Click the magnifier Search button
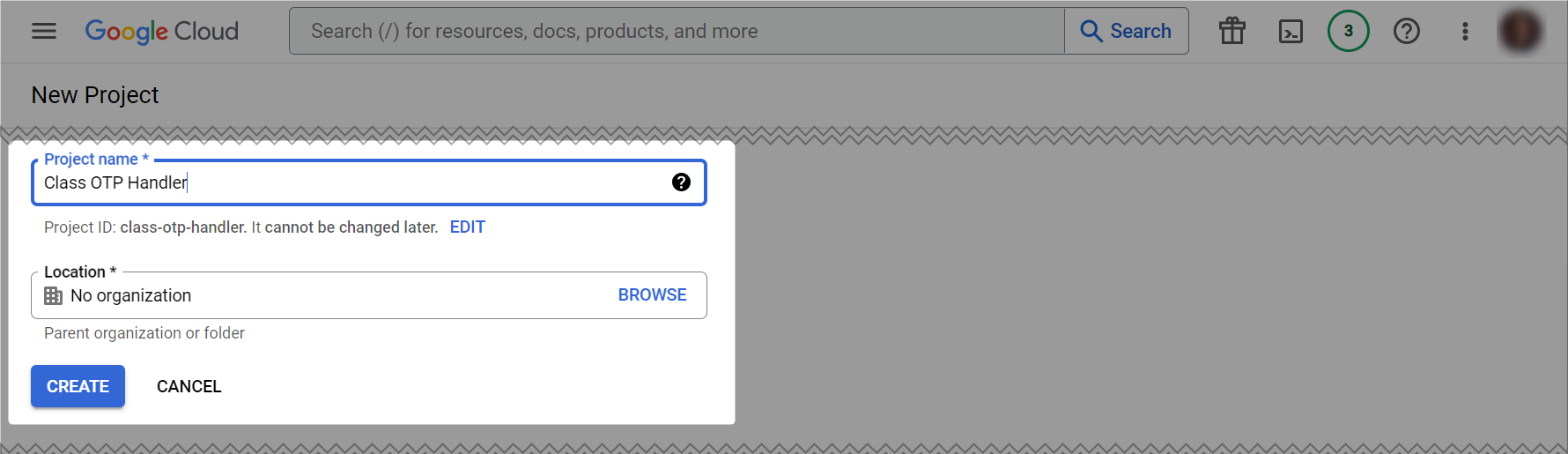Screen dimensions: 1568x454 click(1127, 31)
